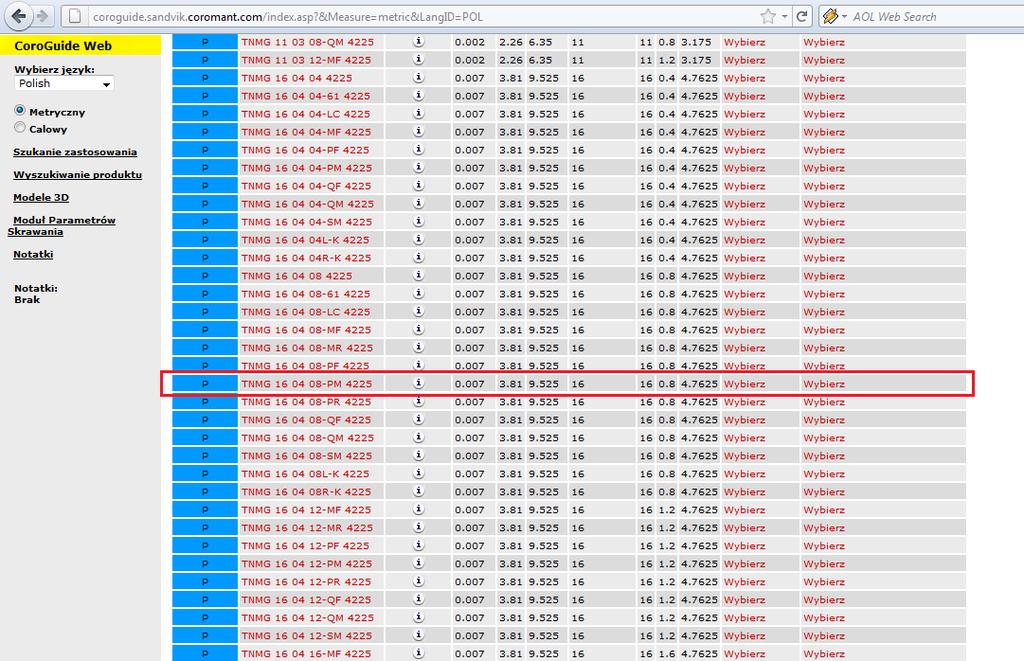Blue P material cell for TNMG 11 03 12-MF
The image size is (1024, 661).
point(205,60)
